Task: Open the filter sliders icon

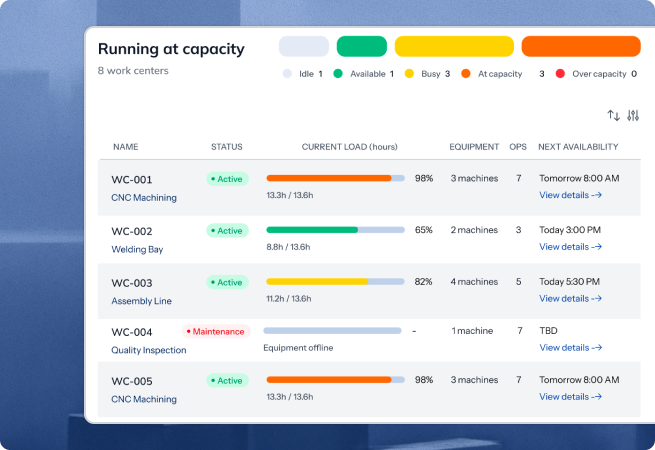Action: click(x=633, y=116)
